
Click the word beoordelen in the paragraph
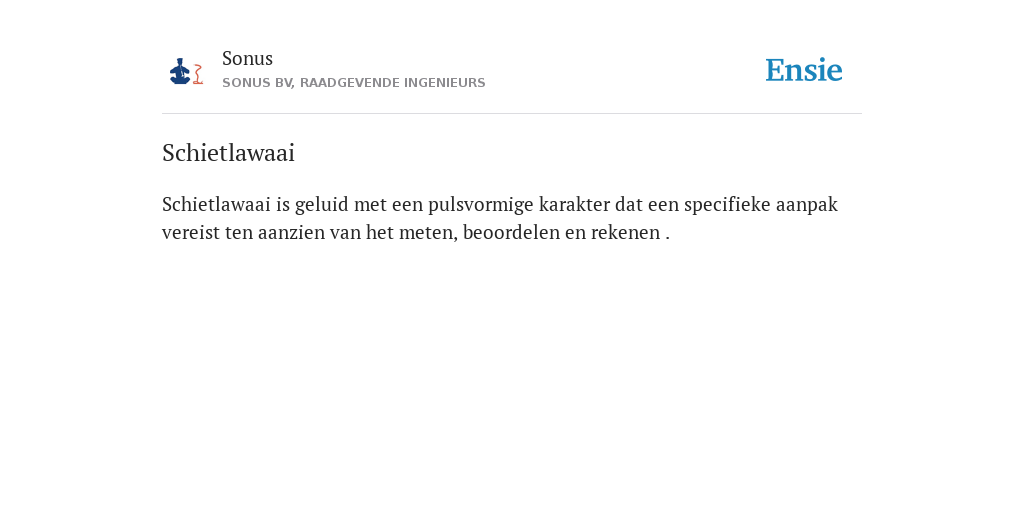(511, 232)
